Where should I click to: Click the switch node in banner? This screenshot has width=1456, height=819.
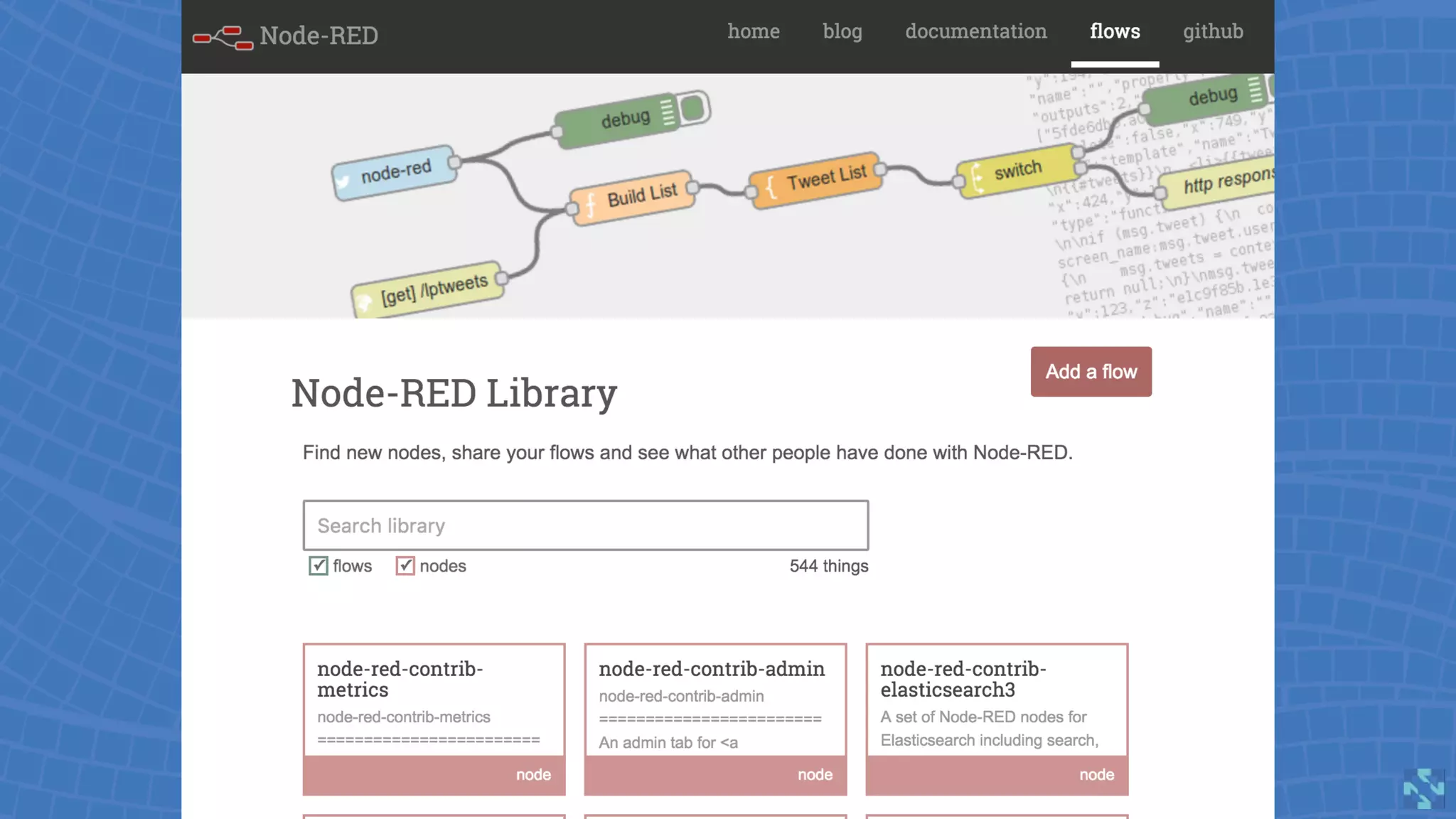tap(1019, 171)
